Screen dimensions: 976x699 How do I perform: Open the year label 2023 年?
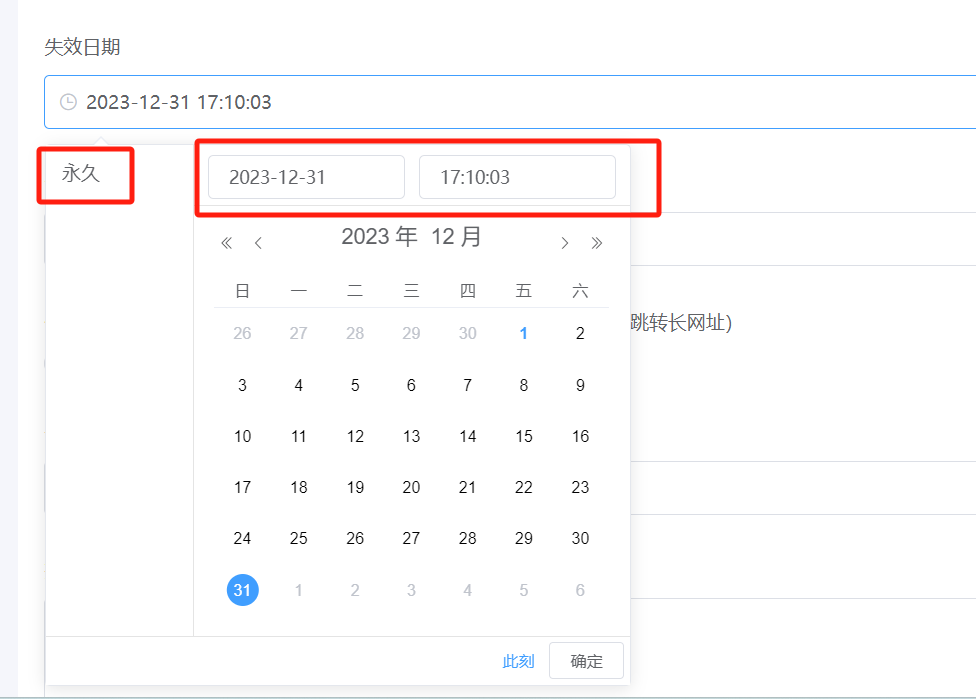[379, 237]
